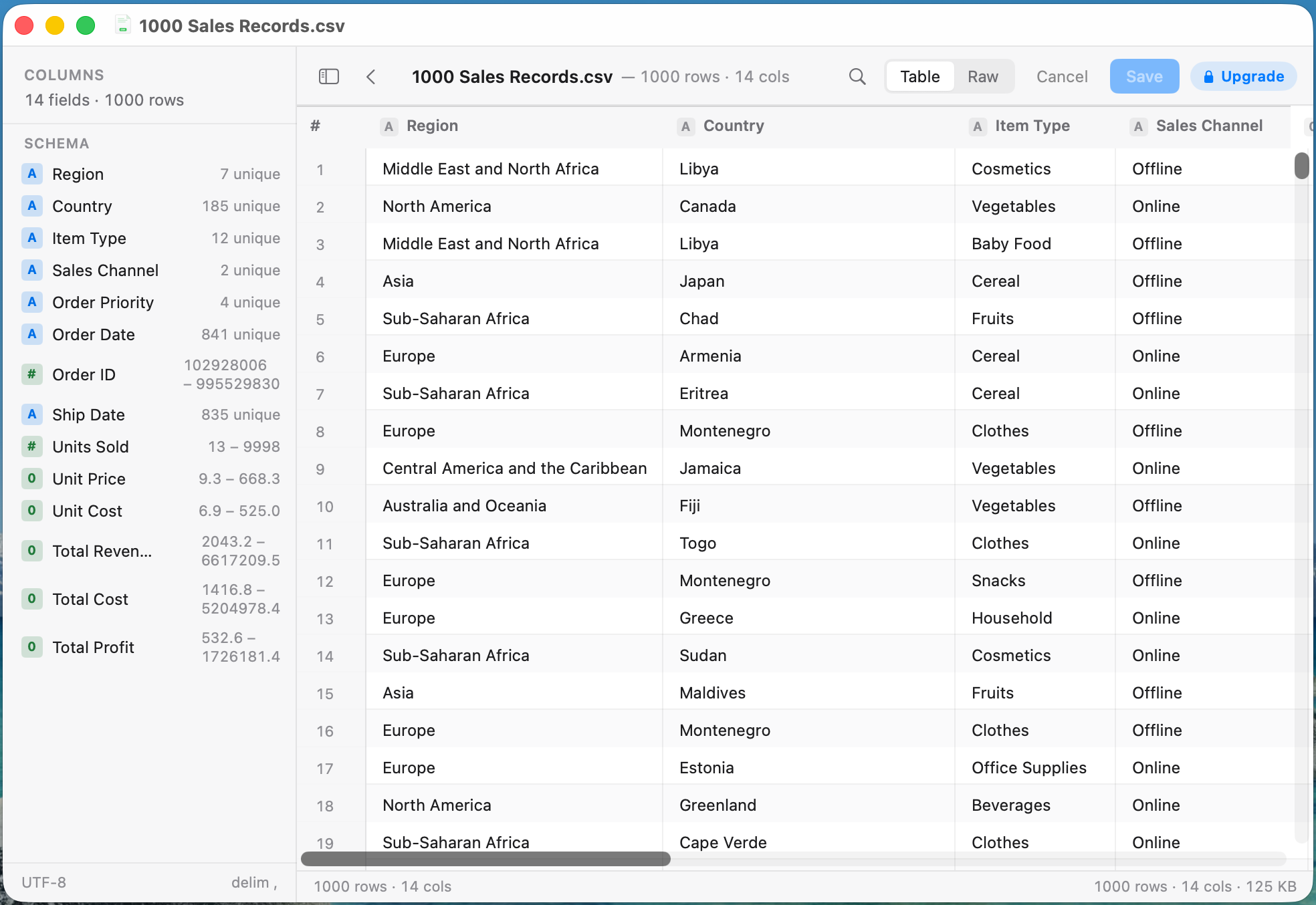Image resolution: width=1316 pixels, height=905 pixels.
Task: Toggle the sidebar panel icon
Action: coord(329,77)
